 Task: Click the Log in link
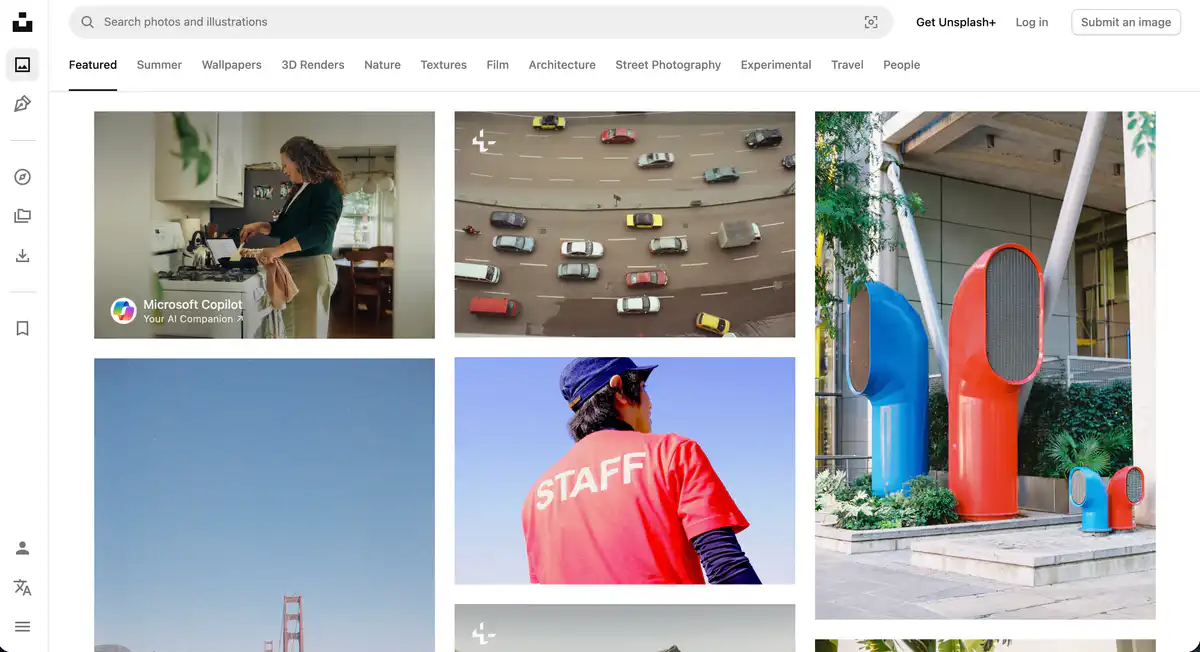[x=1032, y=22]
